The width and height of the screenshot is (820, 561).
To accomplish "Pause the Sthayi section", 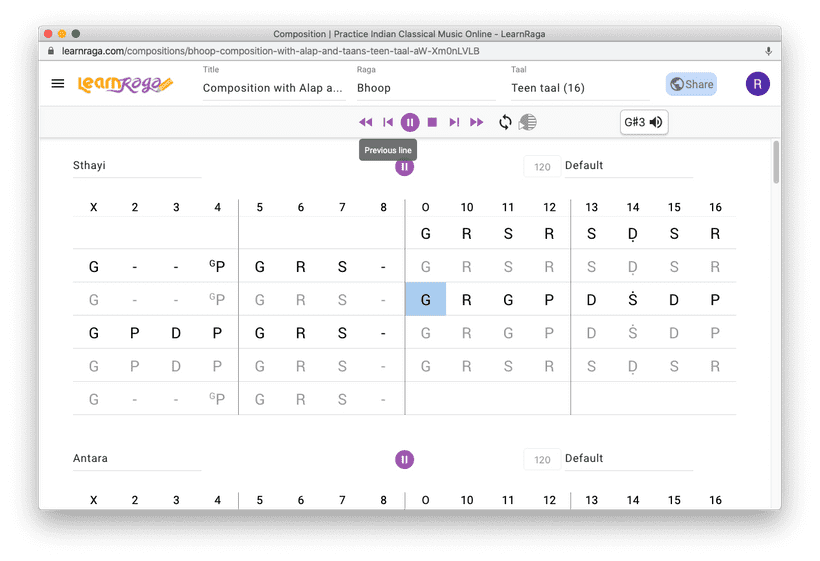I will coord(404,167).
